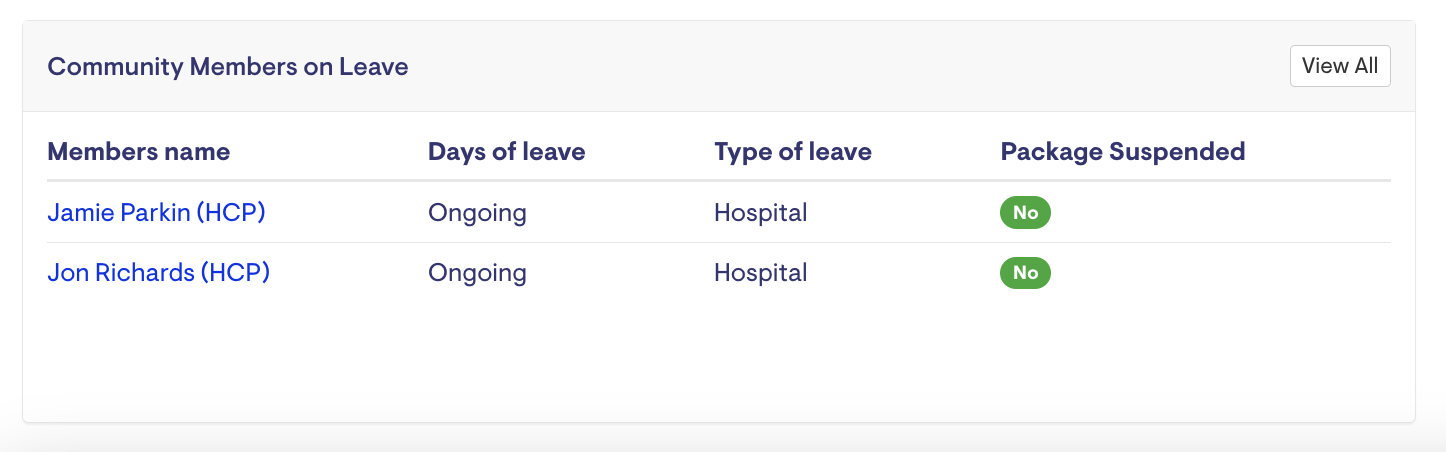Open Jon Richards (HCP) member profile link
Screen dimensions: 1446x452
[x=158, y=273]
